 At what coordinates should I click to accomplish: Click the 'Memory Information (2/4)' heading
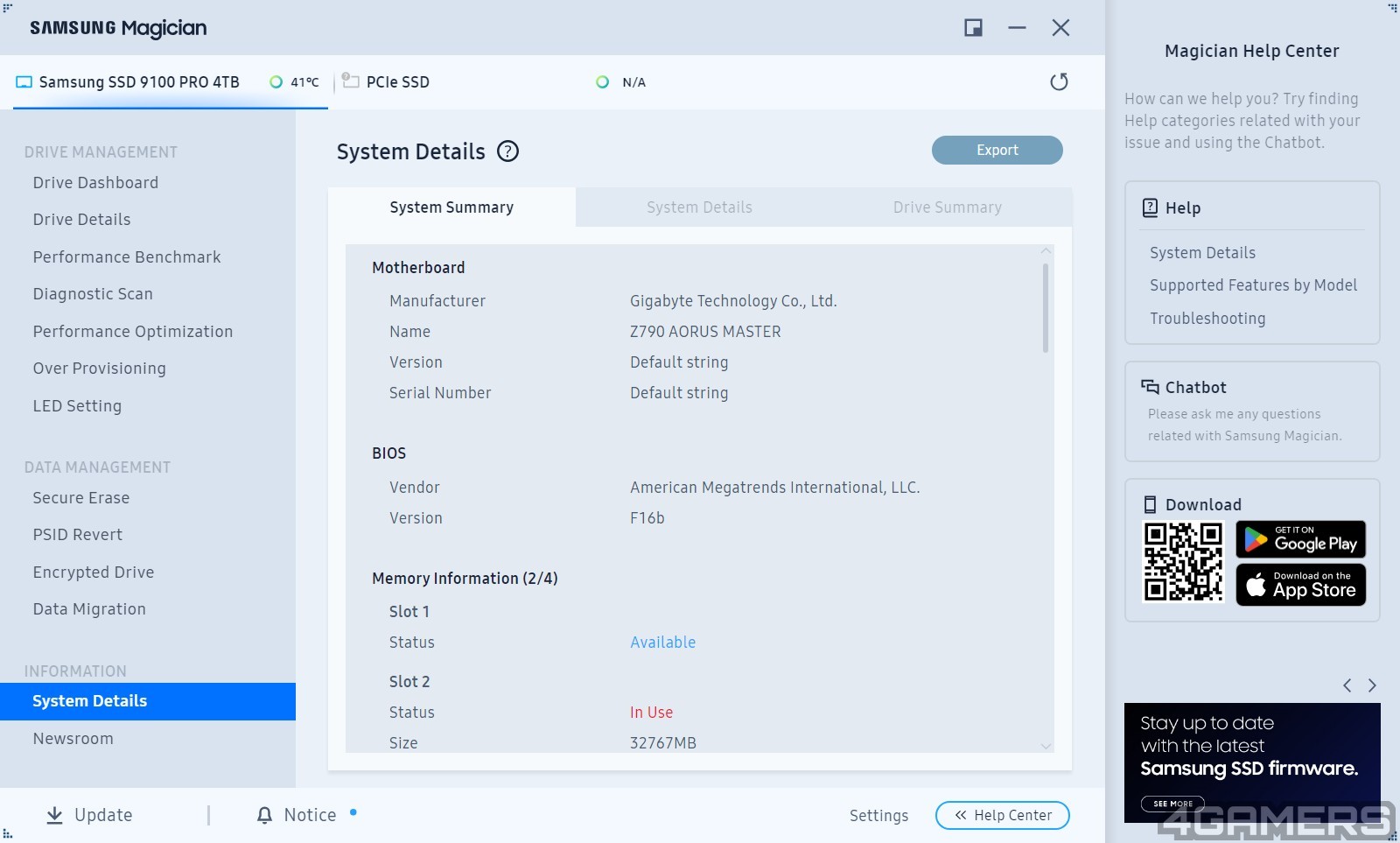[x=465, y=578]
